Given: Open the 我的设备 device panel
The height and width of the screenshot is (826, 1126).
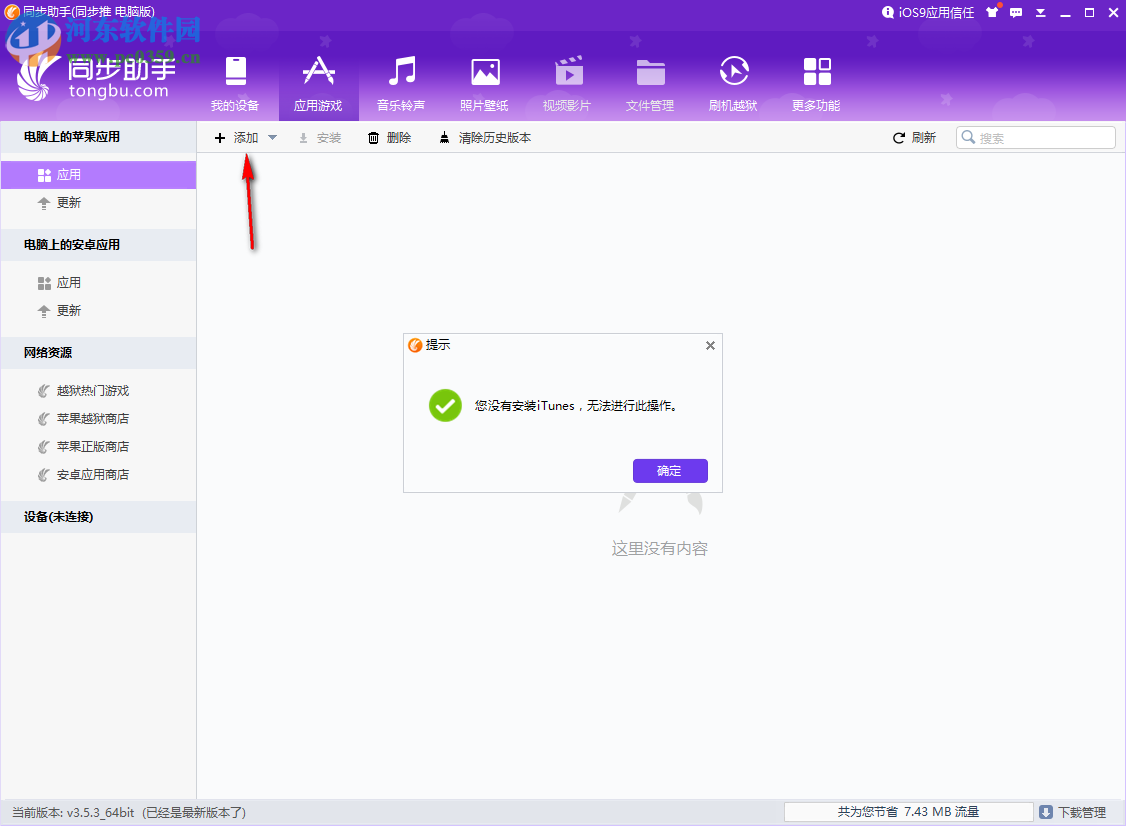Looking at the screenshot, I should [x=235, y=80].
